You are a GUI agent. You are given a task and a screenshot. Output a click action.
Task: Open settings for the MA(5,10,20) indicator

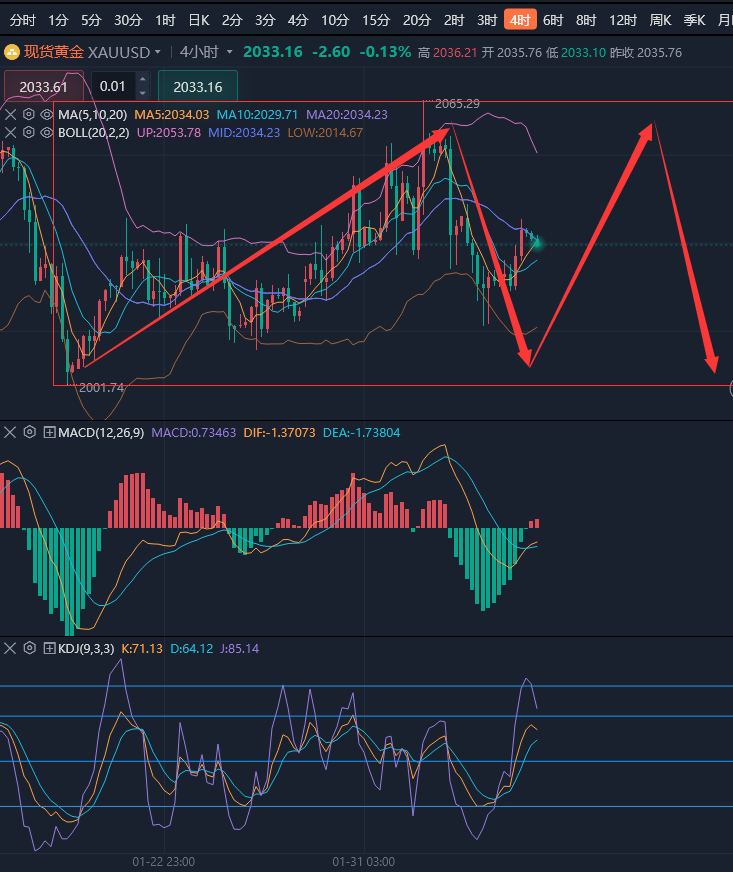coord(29,115)
